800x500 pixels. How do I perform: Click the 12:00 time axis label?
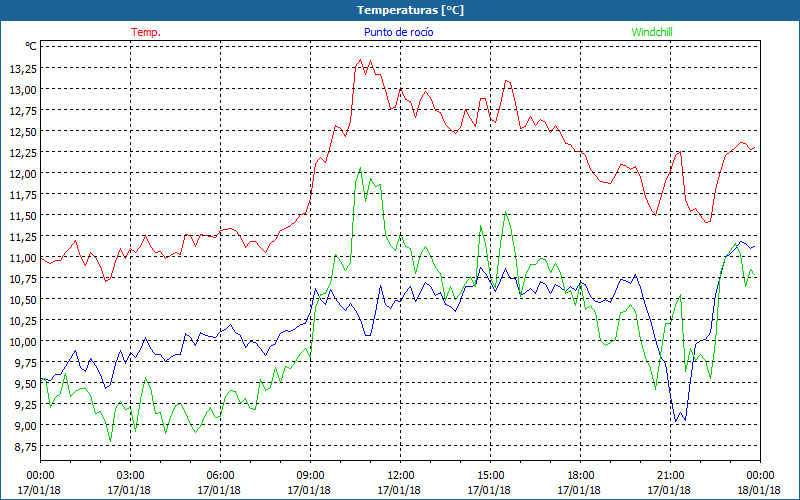tap(401, 475)
